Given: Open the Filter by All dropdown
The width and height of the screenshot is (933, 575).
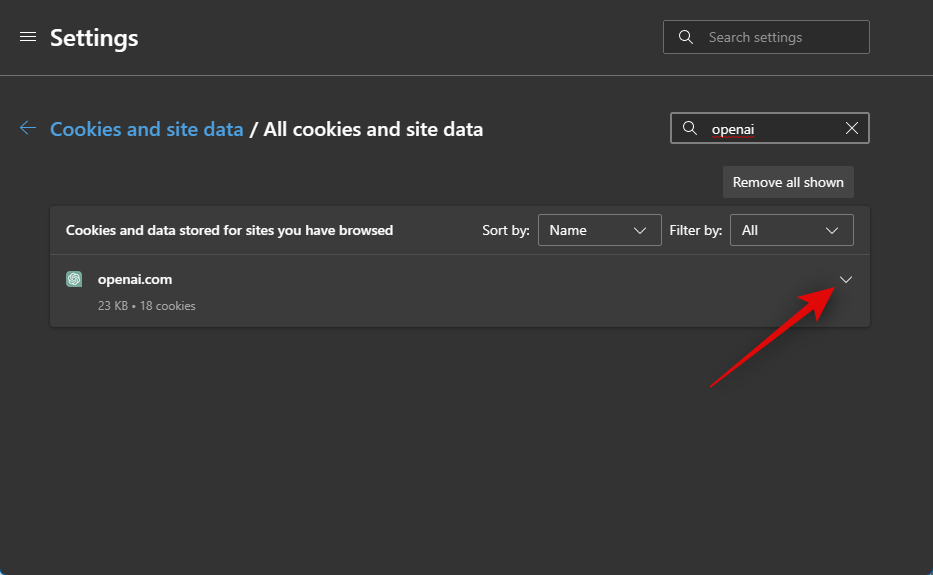Looking at the screenshot, I should point(791,230).
